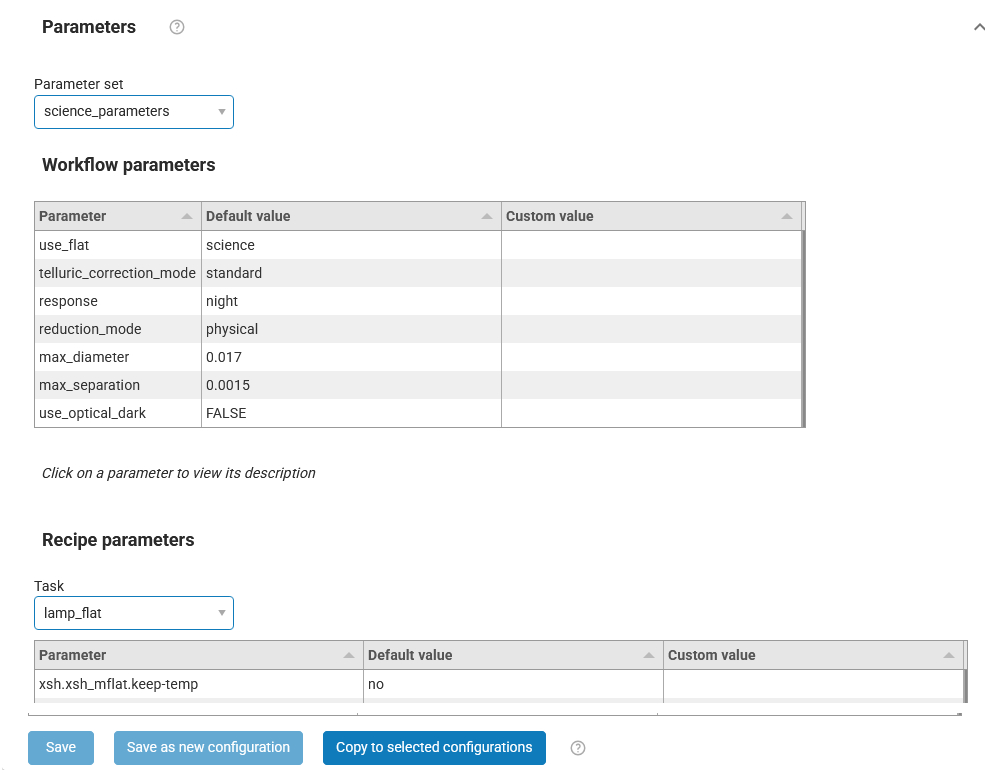Sort recipe table by Default value
Screen dimensions: 985x777
[x=513, y=655]
